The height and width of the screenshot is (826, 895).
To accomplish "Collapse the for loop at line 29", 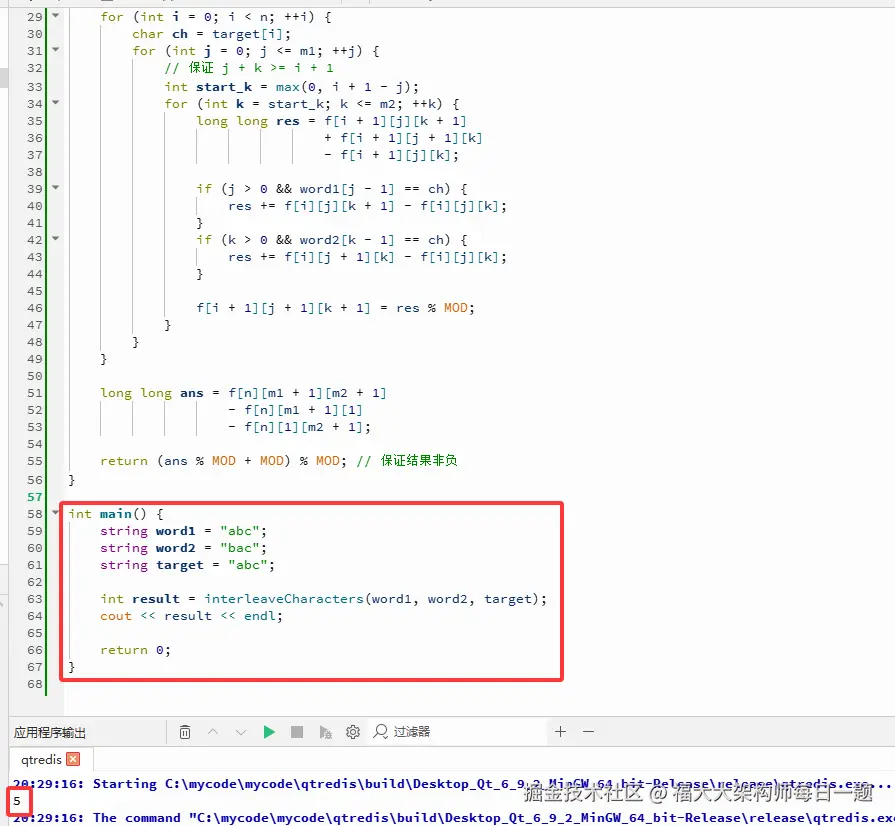I will point(56,15).
